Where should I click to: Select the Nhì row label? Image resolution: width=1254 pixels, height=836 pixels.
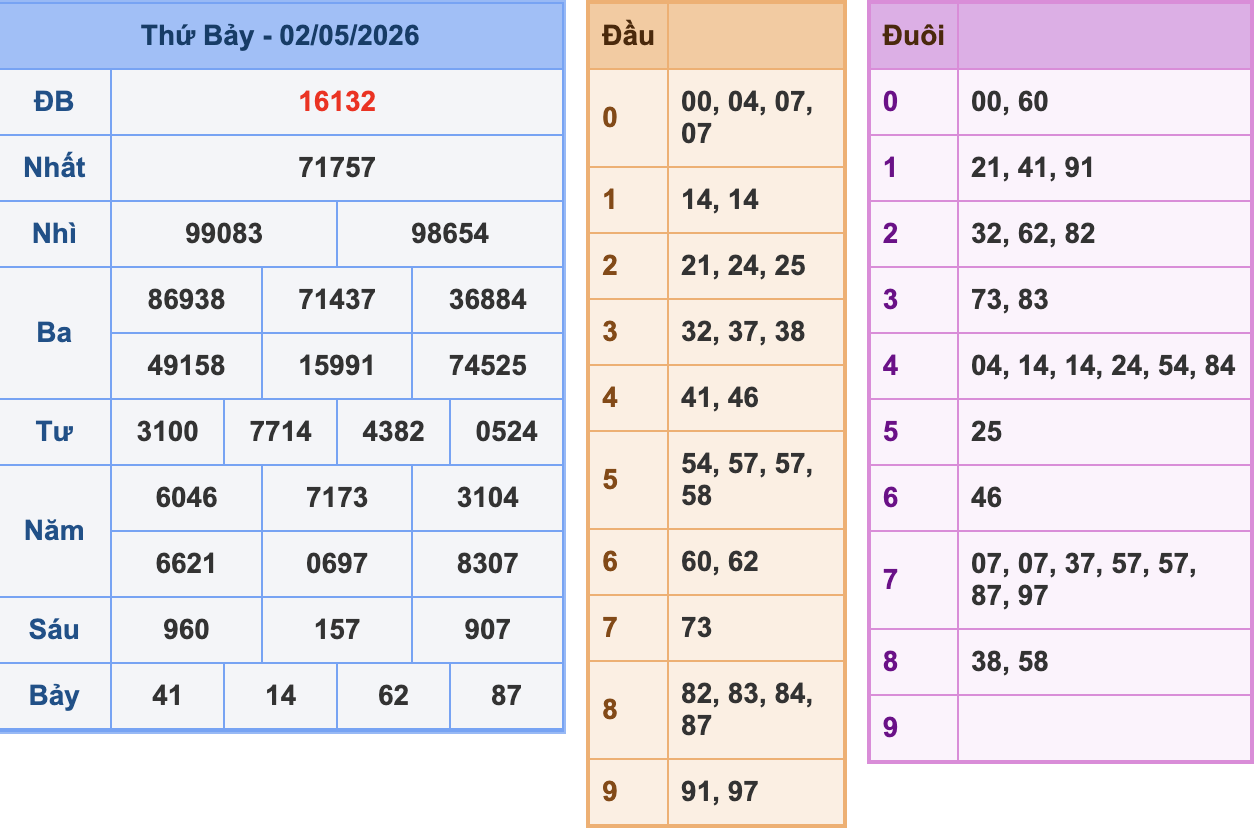[55, 234]
